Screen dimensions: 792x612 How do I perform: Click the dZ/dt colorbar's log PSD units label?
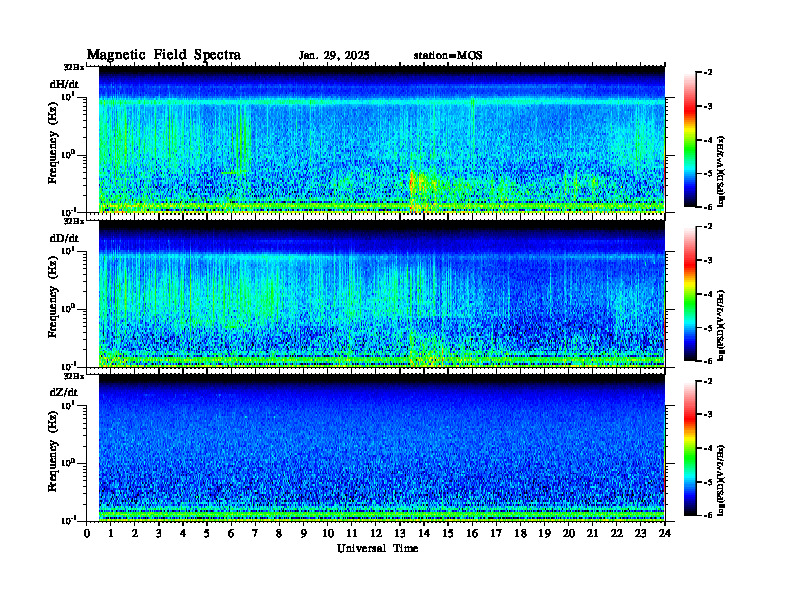(x=721, y=480)
